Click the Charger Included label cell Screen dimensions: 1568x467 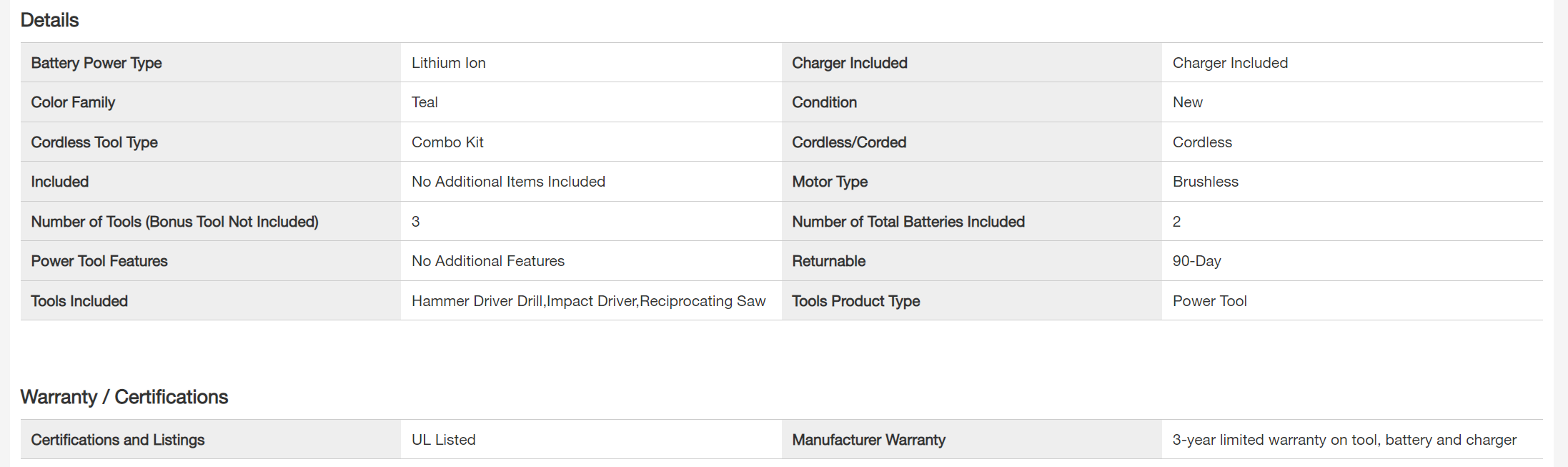point(849,63)
